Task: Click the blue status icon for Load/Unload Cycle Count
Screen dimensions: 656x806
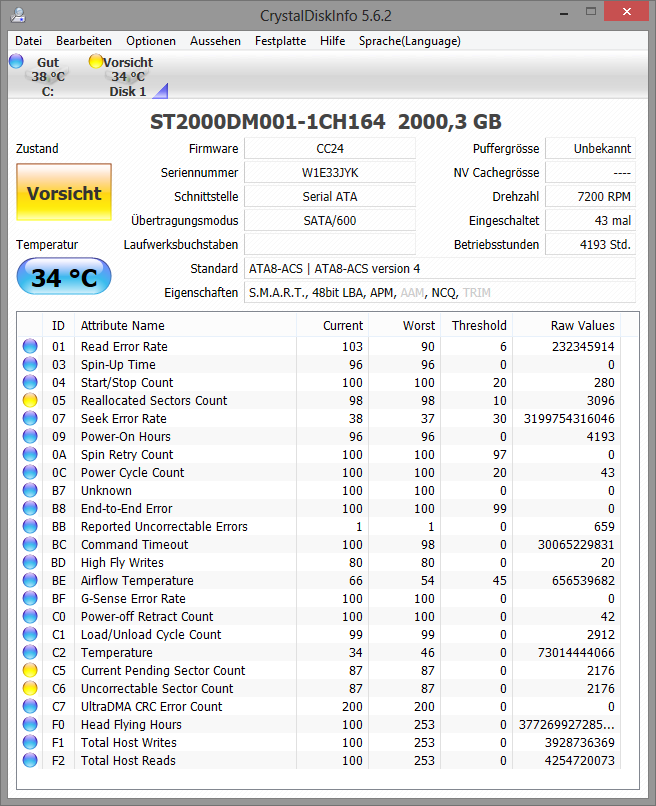Action: coord(30,634)
